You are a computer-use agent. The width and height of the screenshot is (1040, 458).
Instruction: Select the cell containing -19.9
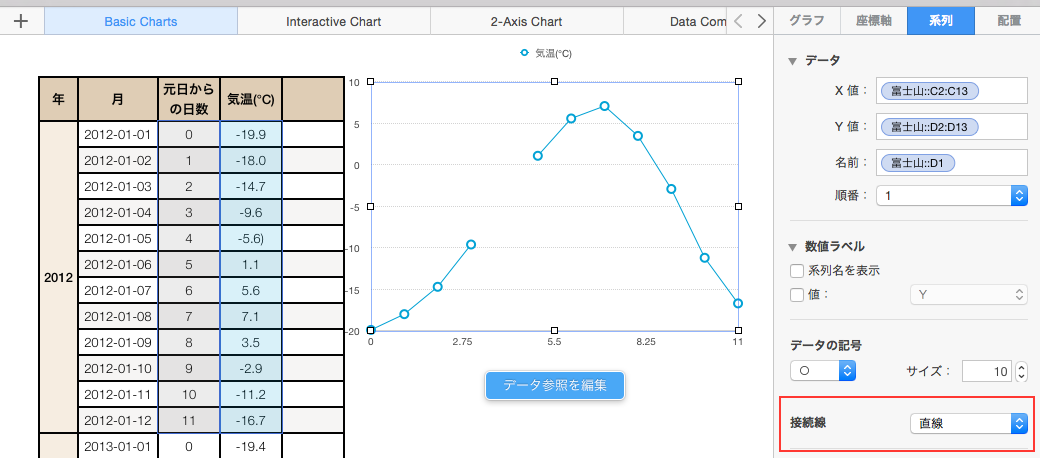pyautogui.click(x=250, y=135)
